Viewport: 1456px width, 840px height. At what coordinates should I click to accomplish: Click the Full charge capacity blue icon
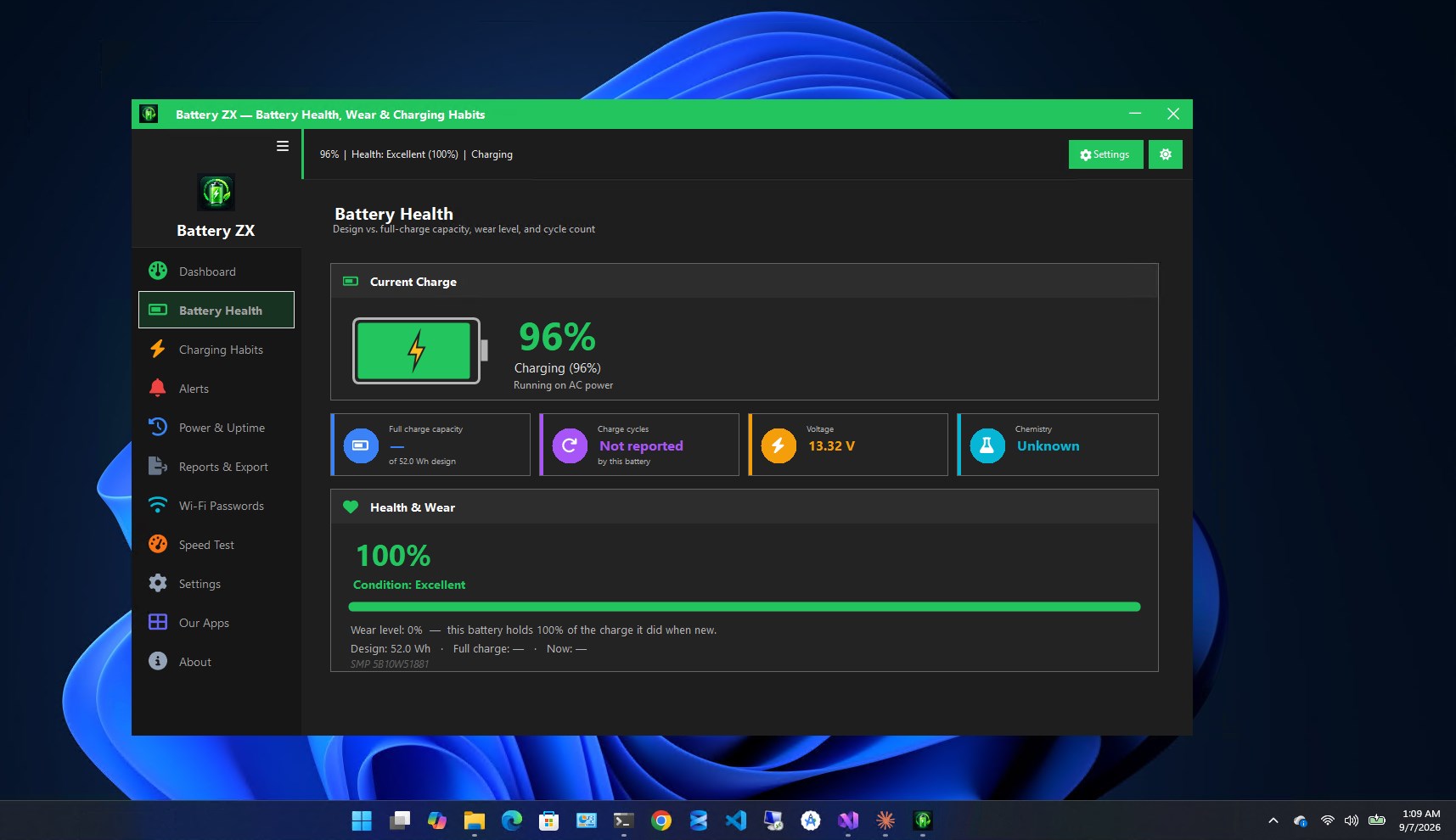[x=361, y=445]
